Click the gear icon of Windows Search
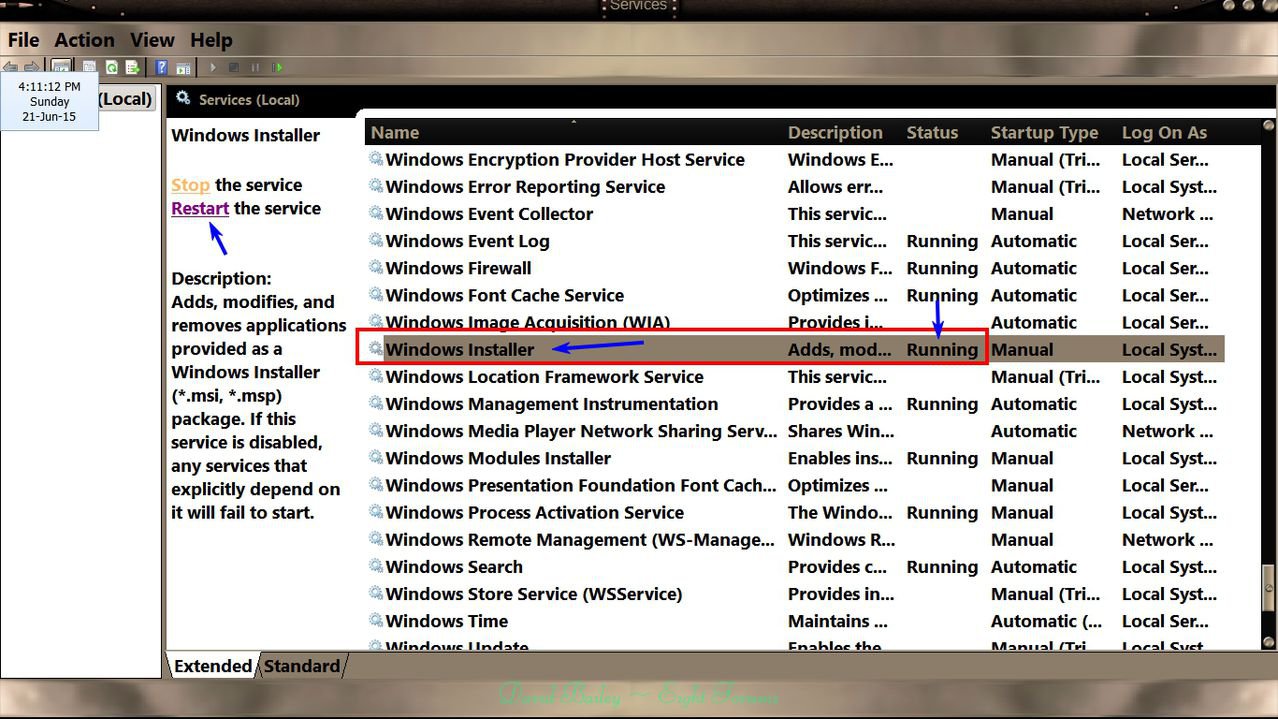 coord(376,566)
